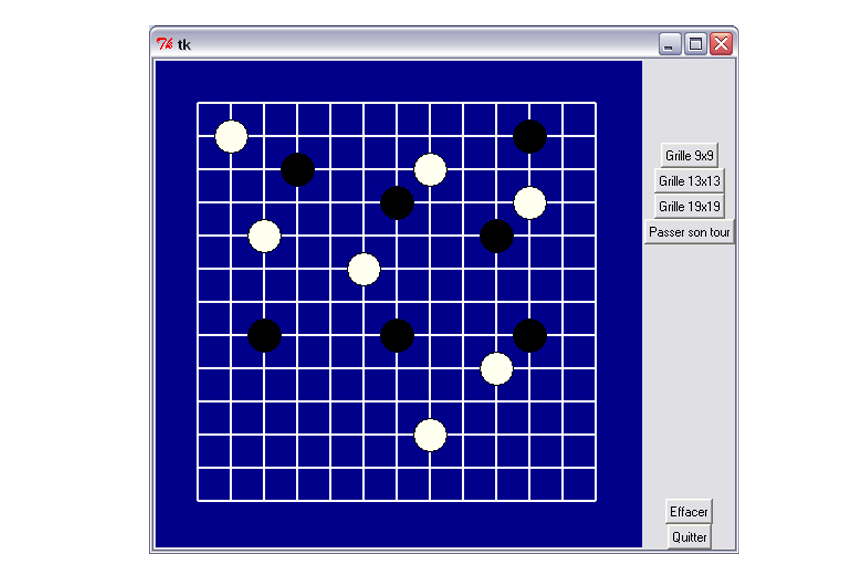853x577 pixels.
Task: Place a stone on the grid's bottom-right corner intersection
Action: (x=595, y=499)
